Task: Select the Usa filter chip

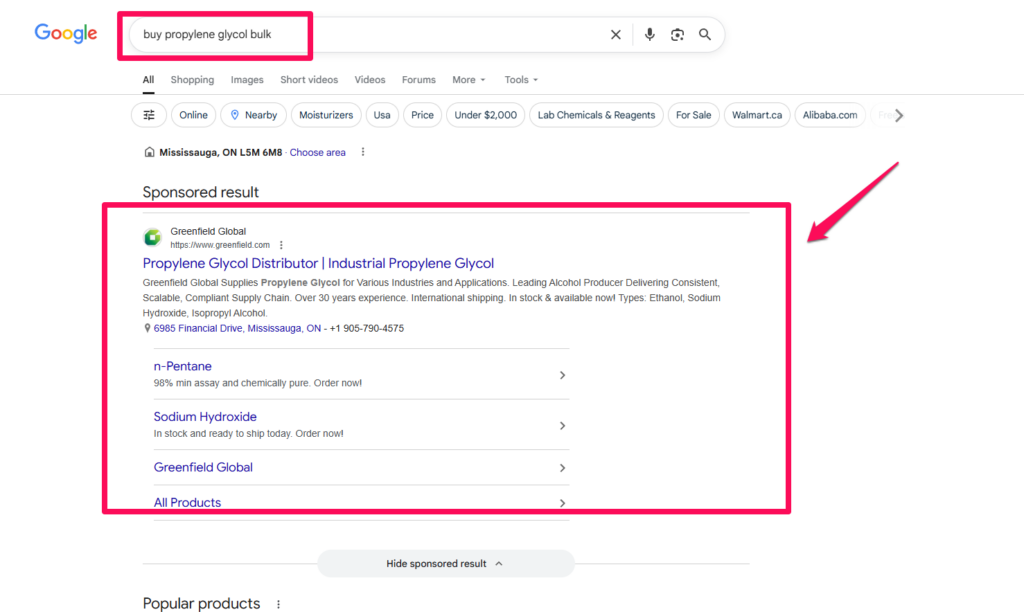Action: click(382, 115)
